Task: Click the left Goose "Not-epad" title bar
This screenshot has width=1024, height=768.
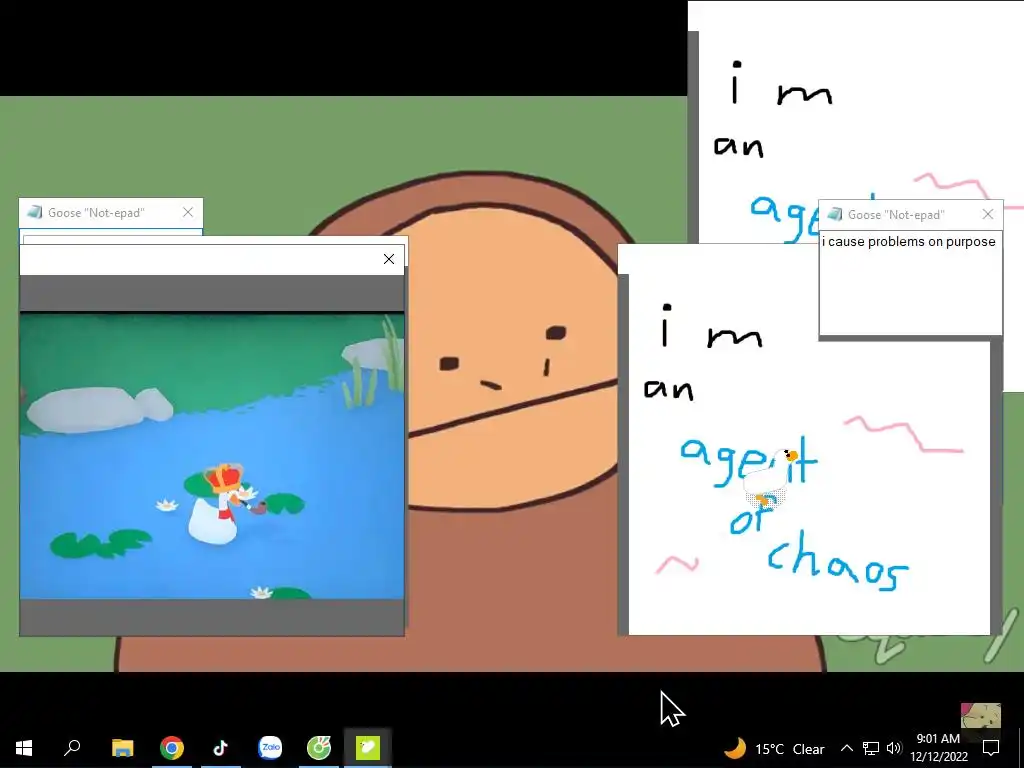Action: coord(111,212)
